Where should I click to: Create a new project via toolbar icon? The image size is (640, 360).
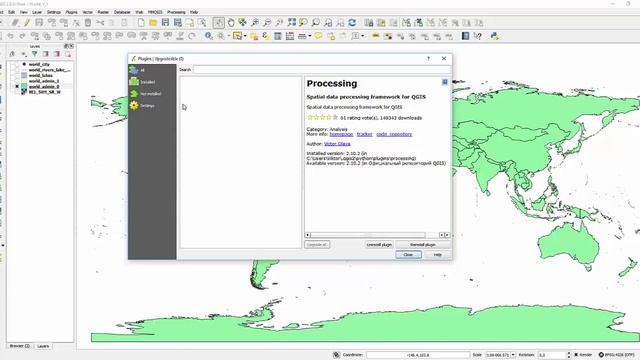[141, 23]
